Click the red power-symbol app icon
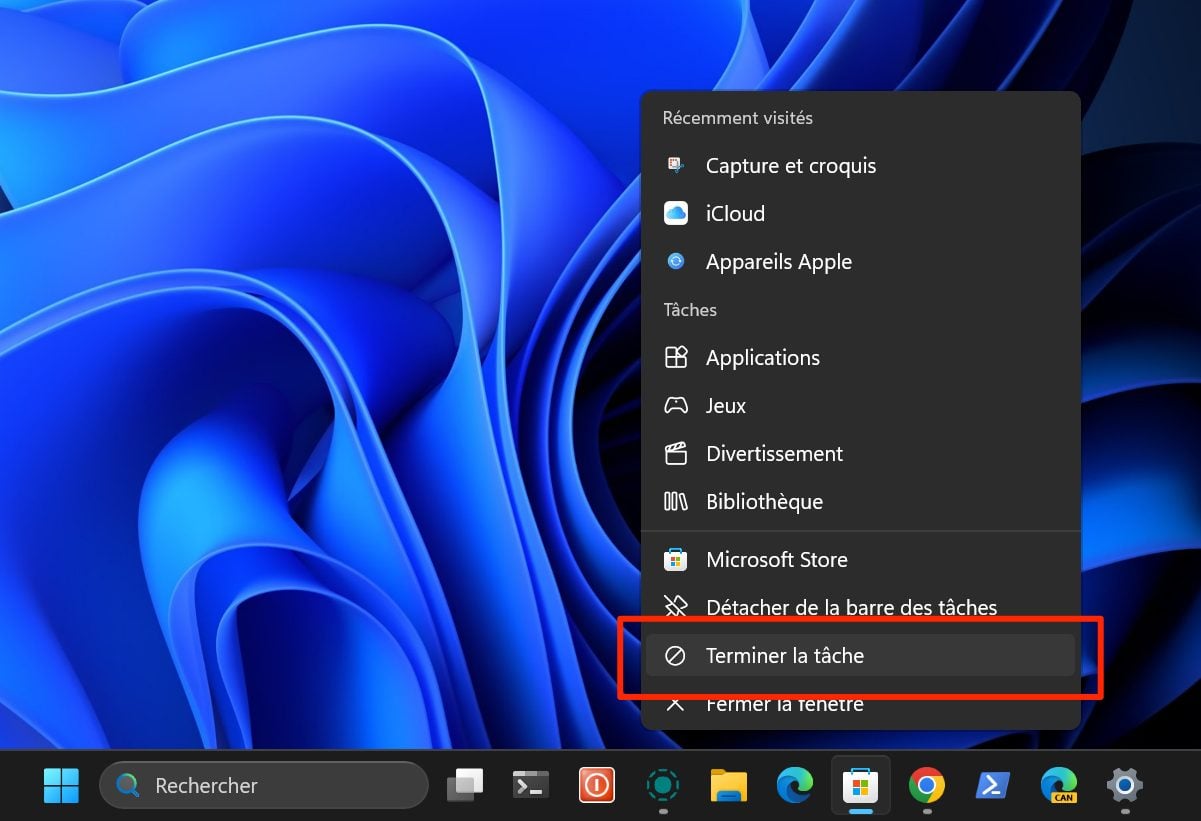The height and width of the screenshot is (821, 1201). coord(597,786)
